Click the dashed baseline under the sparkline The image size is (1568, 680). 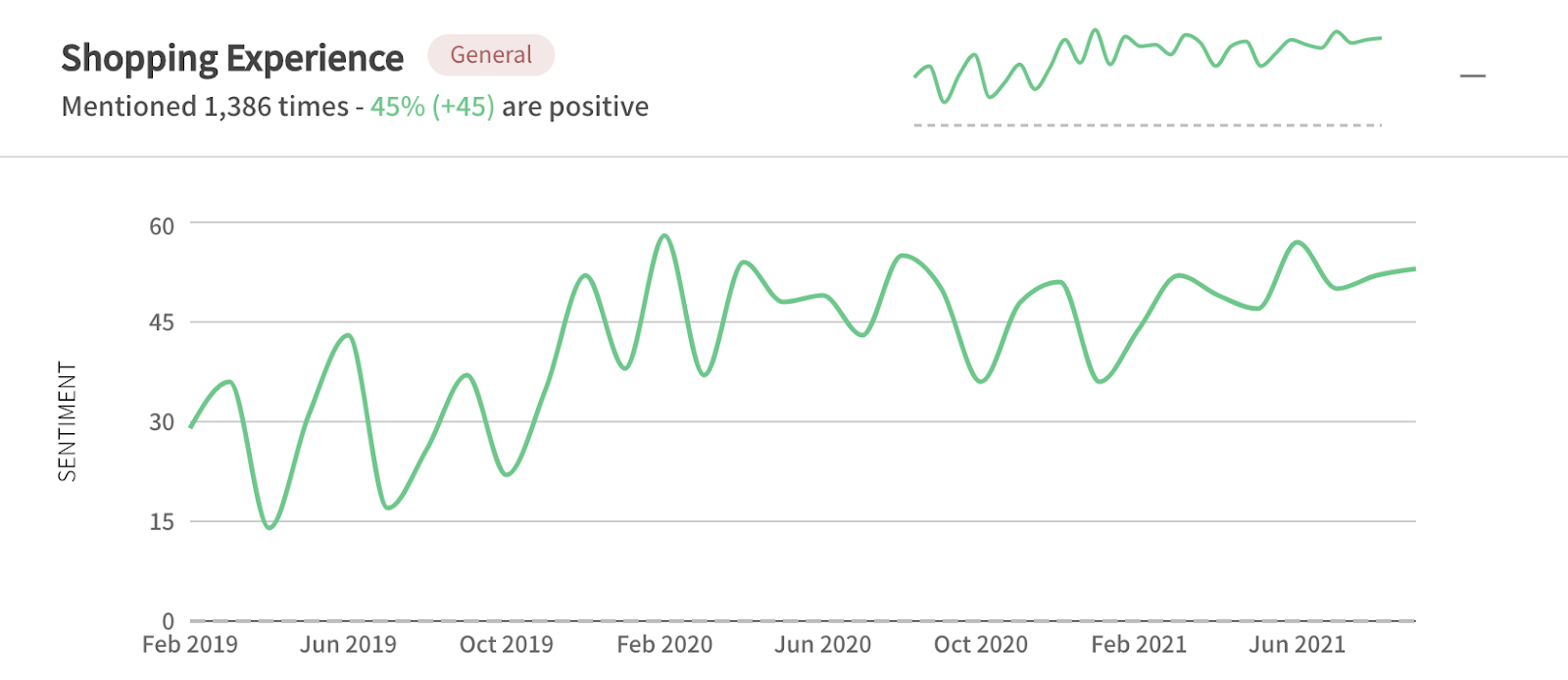click(1147, 125)
